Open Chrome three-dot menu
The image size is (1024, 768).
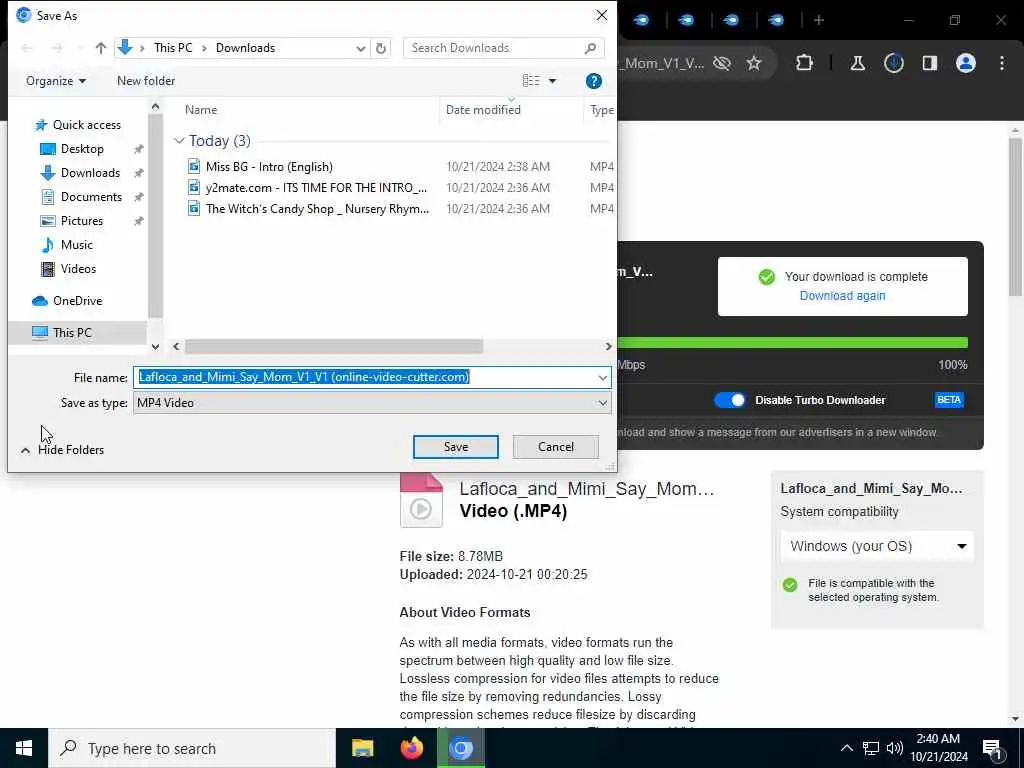1002,63
